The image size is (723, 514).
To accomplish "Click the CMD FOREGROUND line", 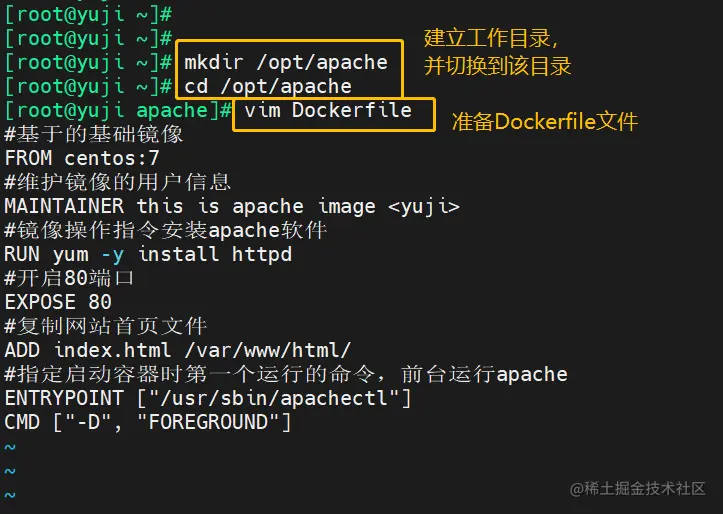I will pos(148,422).
